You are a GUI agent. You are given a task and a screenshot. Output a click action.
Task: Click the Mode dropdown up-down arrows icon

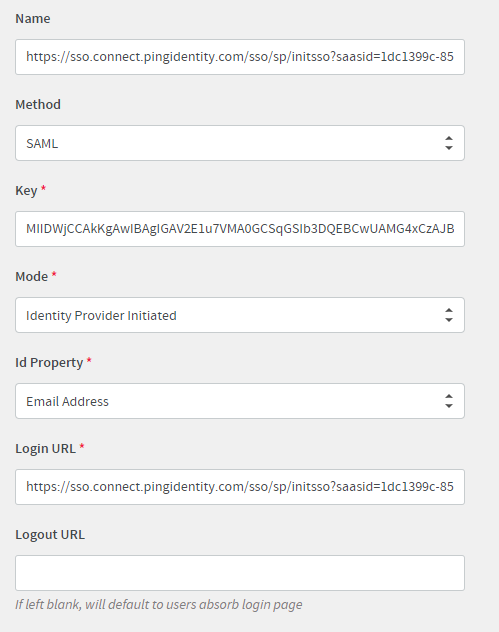coord(449,315)
